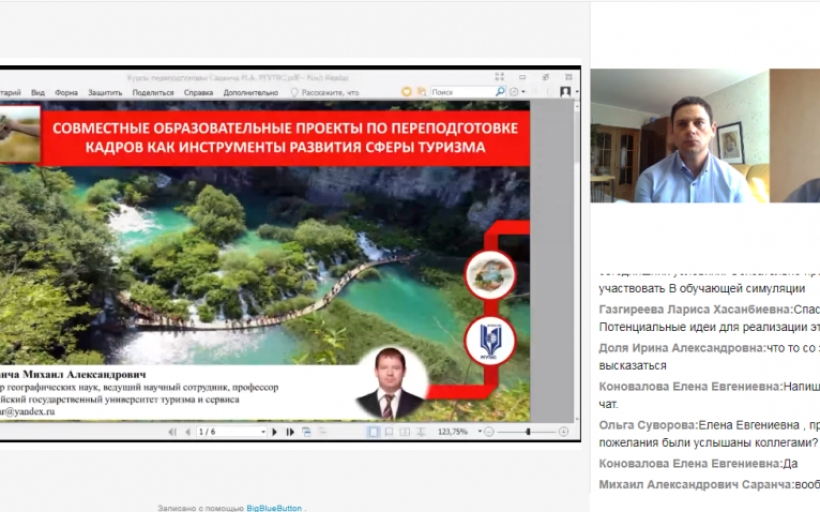Open the Вид menu
The height and width of the screenshot is (512, 820).
[38, 93]
